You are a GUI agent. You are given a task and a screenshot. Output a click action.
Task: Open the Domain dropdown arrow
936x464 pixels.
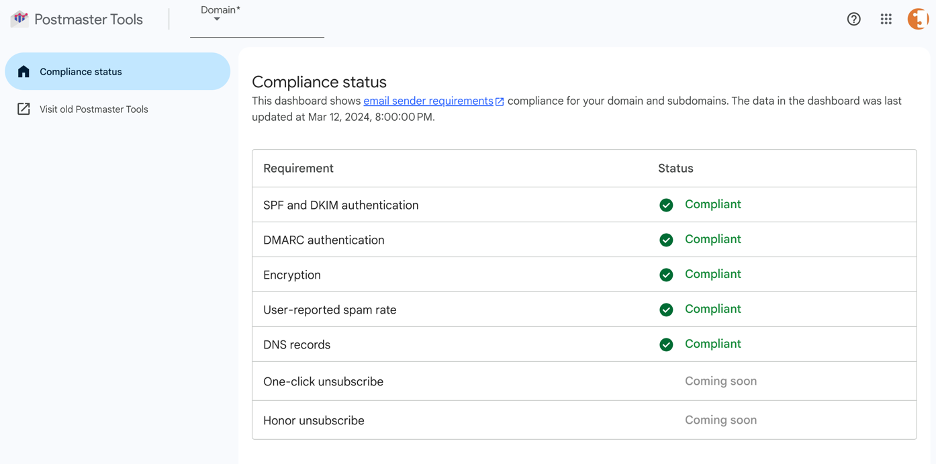tap(217, 19)
